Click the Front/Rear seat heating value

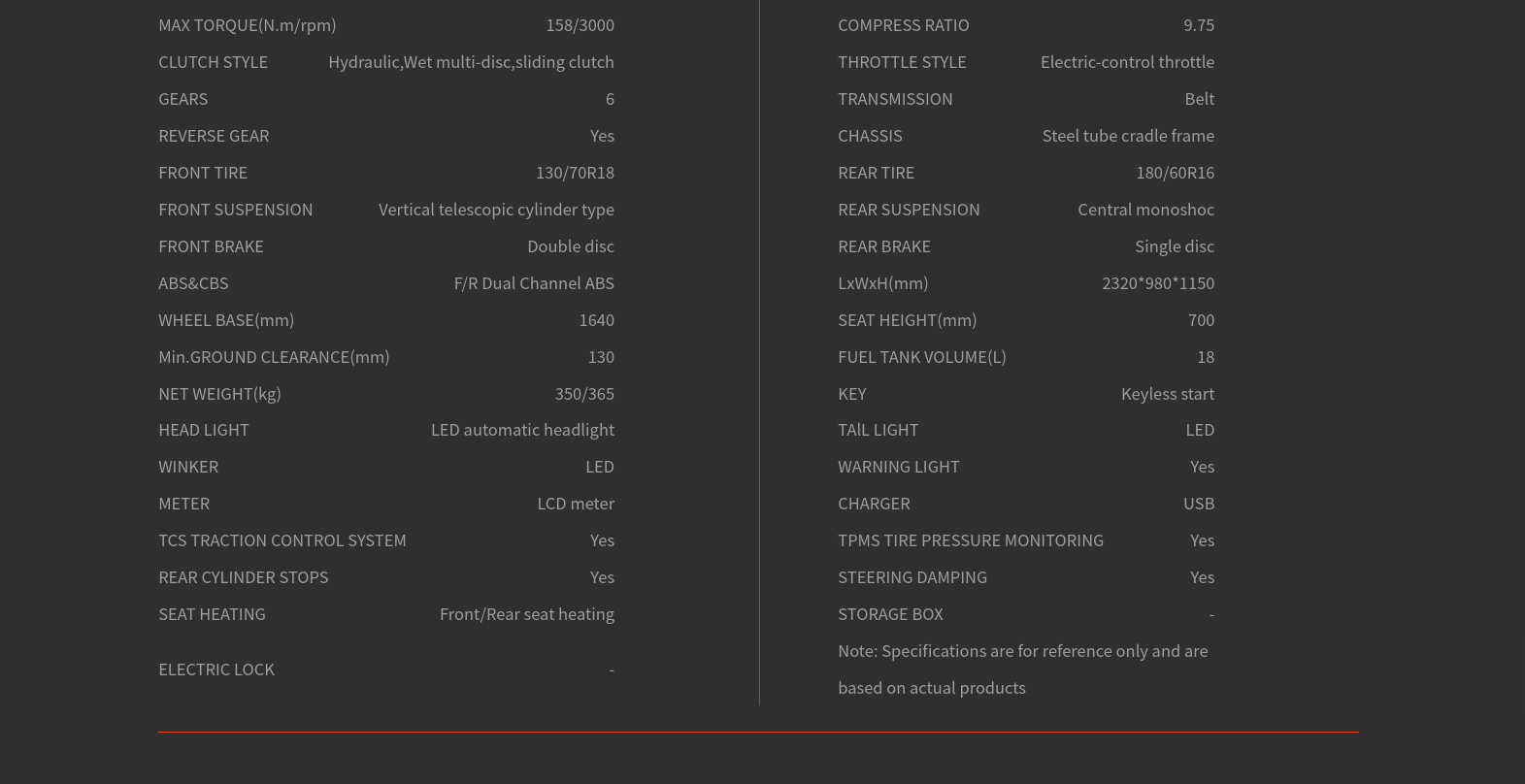click(x=526, y=614)
